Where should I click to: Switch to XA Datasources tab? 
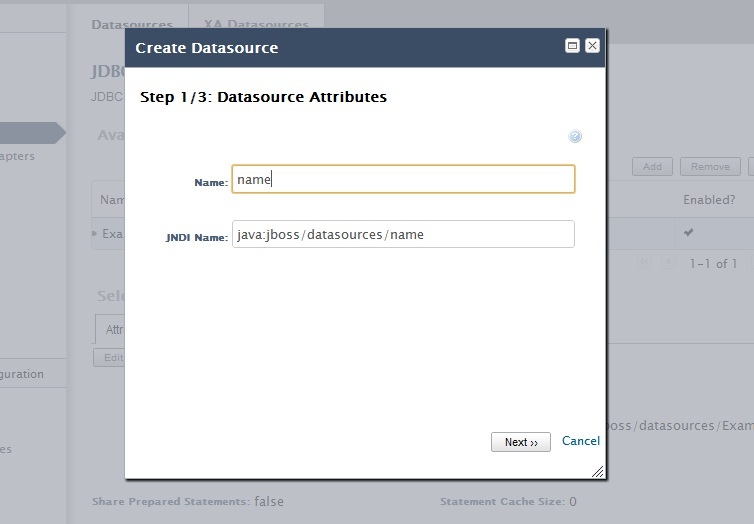(256, 24)
